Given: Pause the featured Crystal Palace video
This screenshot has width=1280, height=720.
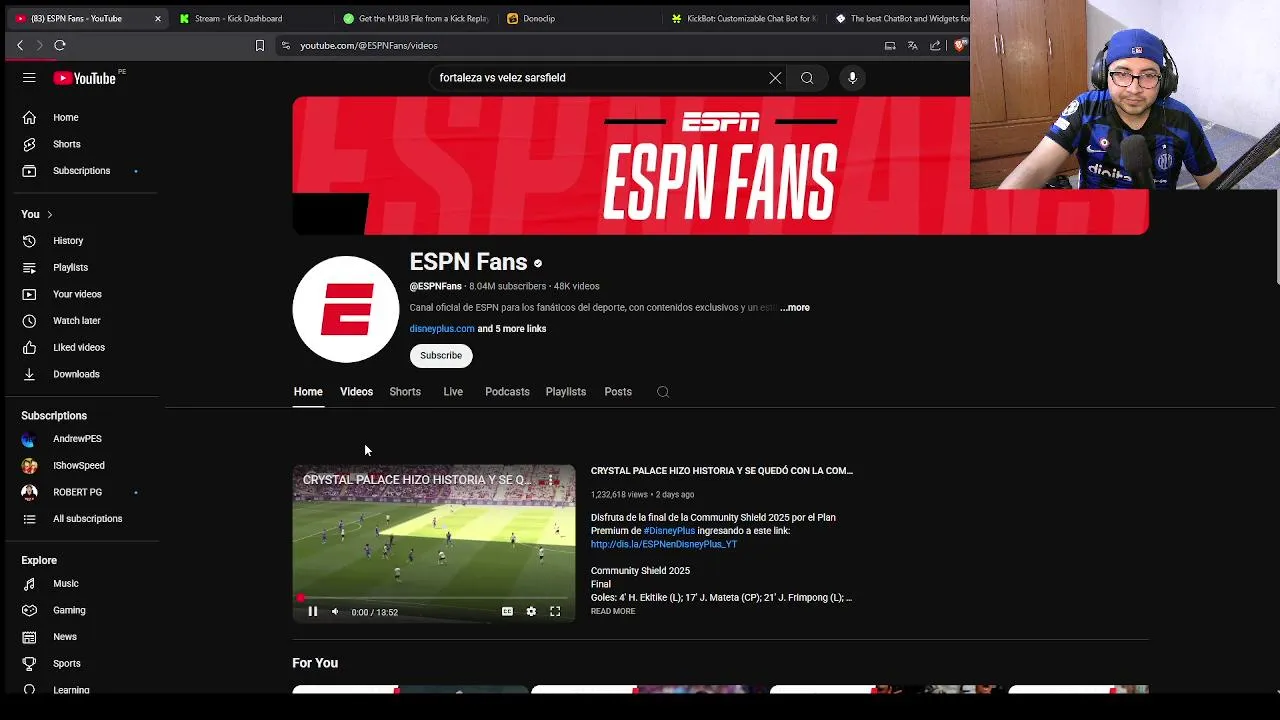Looking at the screenshot, I should click(x=312, y=612).
